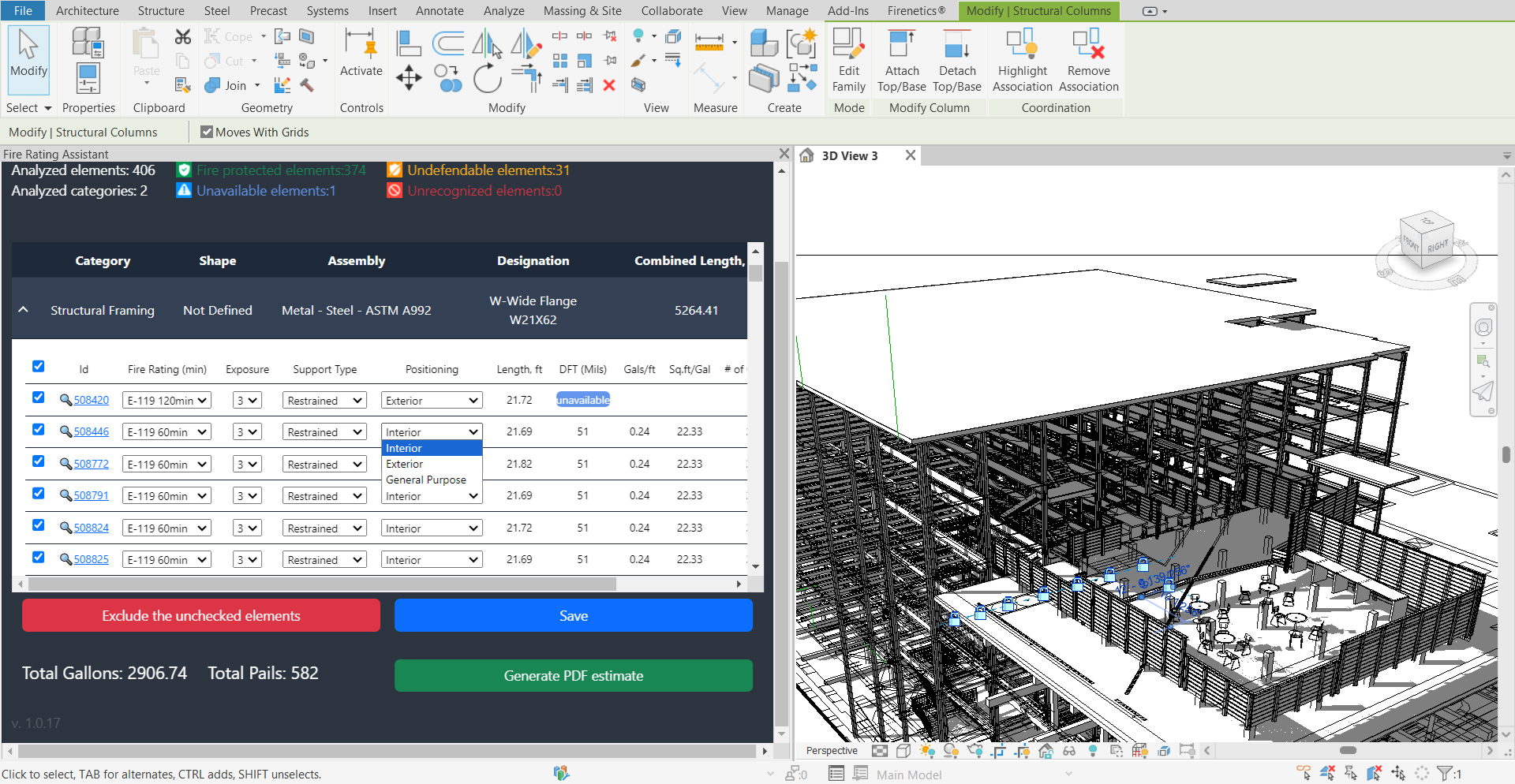Click Highlight Association icon

[1022, 44]
